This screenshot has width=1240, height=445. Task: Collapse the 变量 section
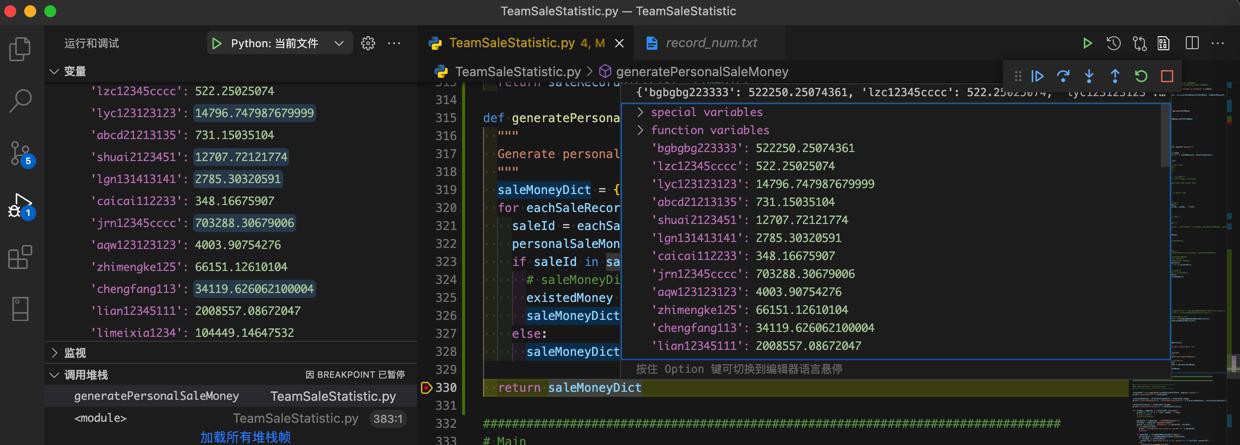(54, 71)
